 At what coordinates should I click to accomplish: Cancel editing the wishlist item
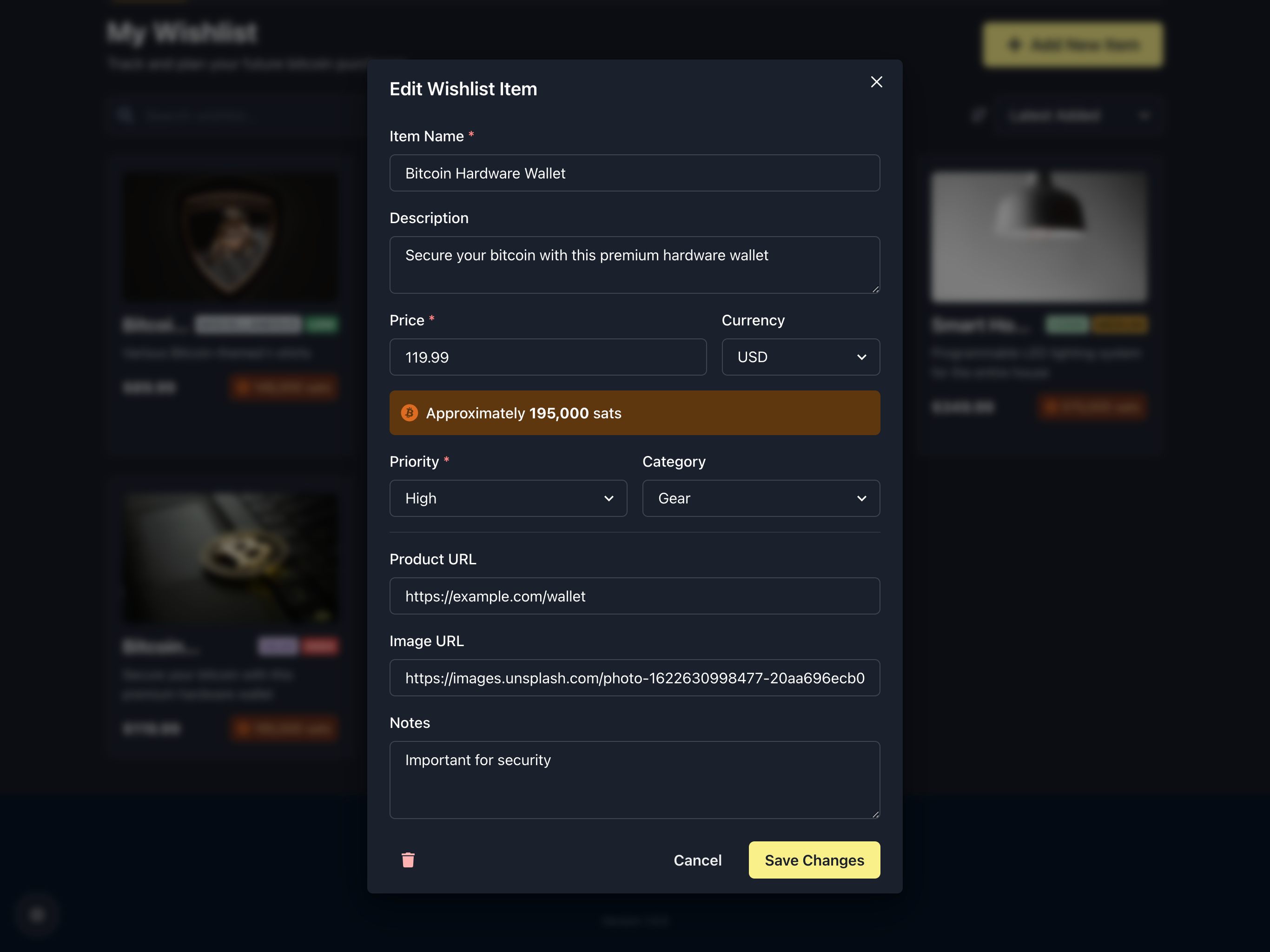[x=697, y=859]
